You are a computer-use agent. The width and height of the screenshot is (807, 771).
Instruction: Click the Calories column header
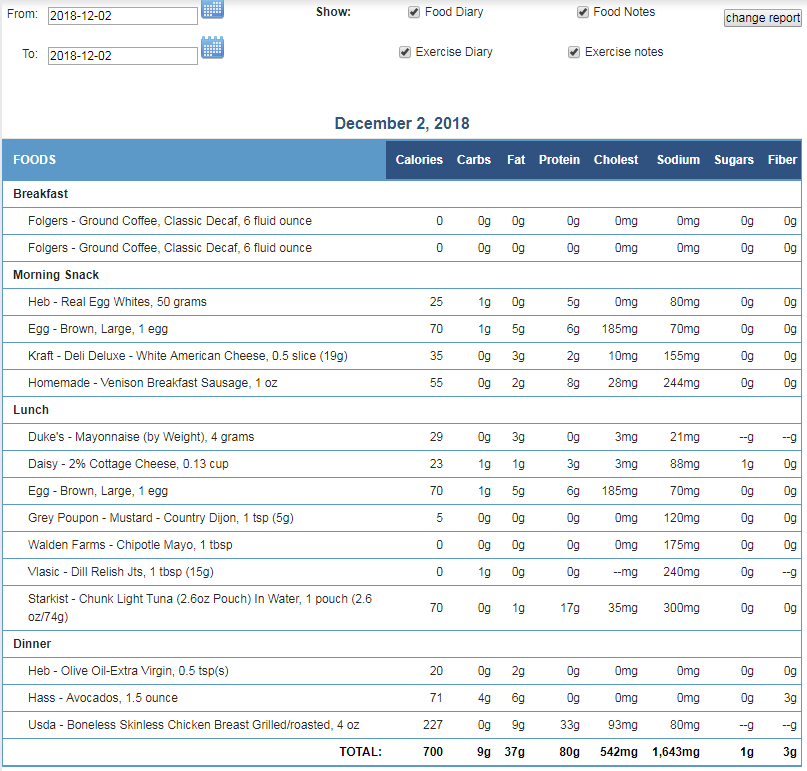click(419, 160)
